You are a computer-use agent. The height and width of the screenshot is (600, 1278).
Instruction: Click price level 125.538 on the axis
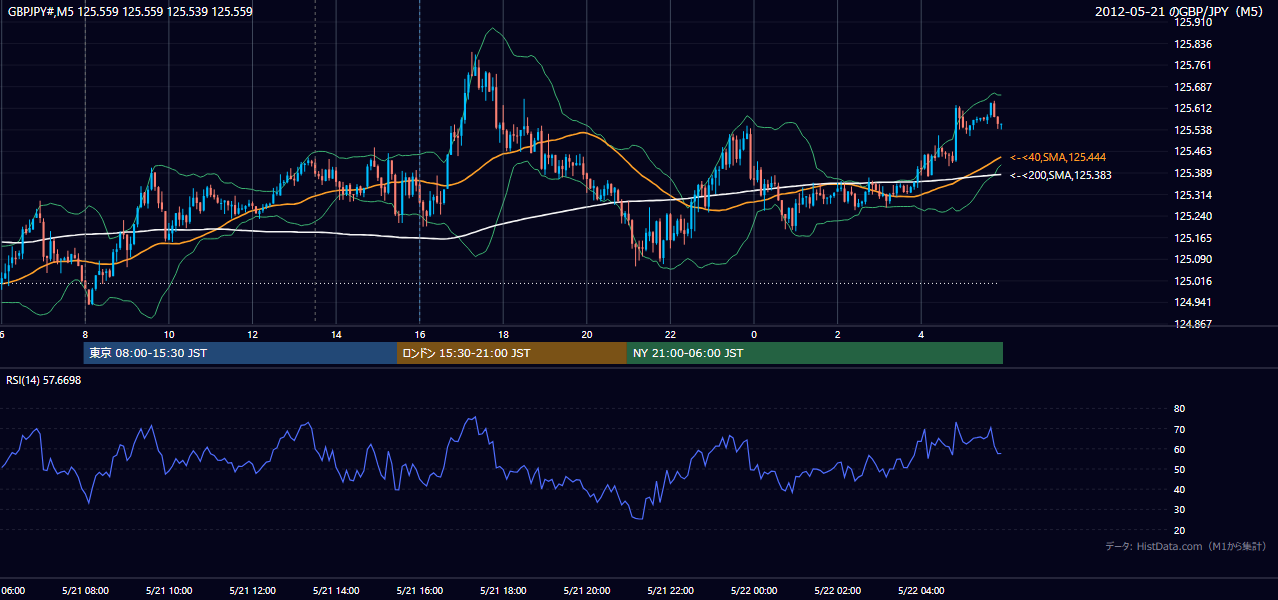click(x=1193, y=130)
